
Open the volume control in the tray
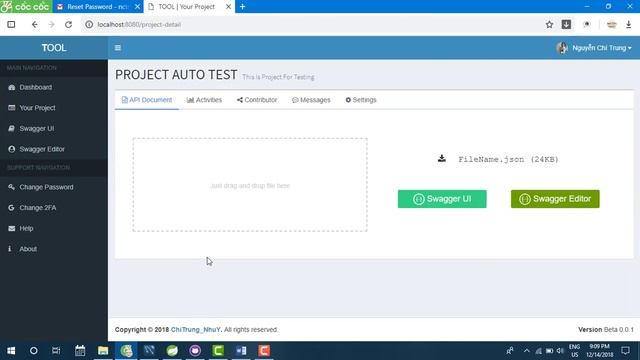560,351
